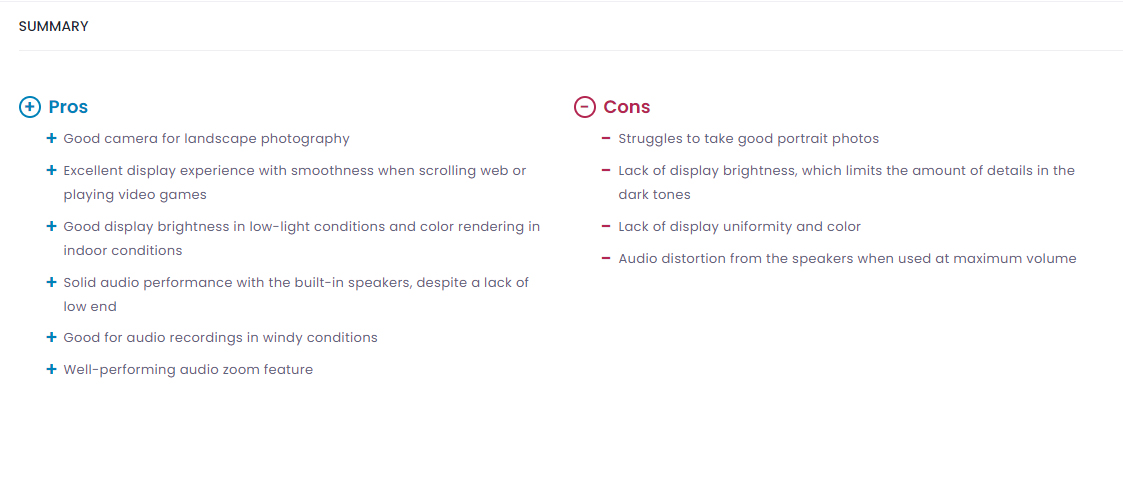Click minus icon before portrait photos item

(606, 138)
